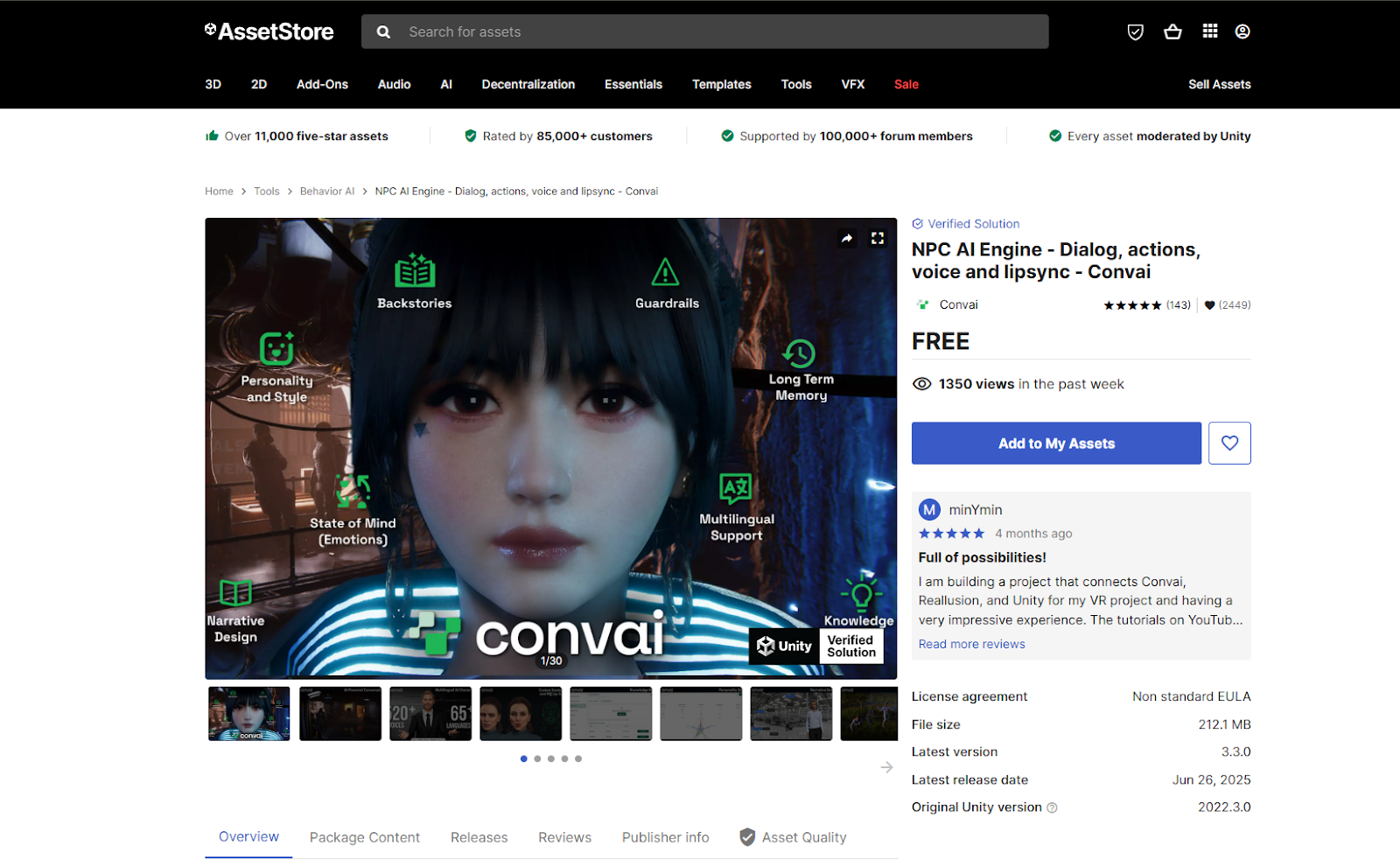
Task: Open the Tools category menu
Action: click(x=796, y=84)
